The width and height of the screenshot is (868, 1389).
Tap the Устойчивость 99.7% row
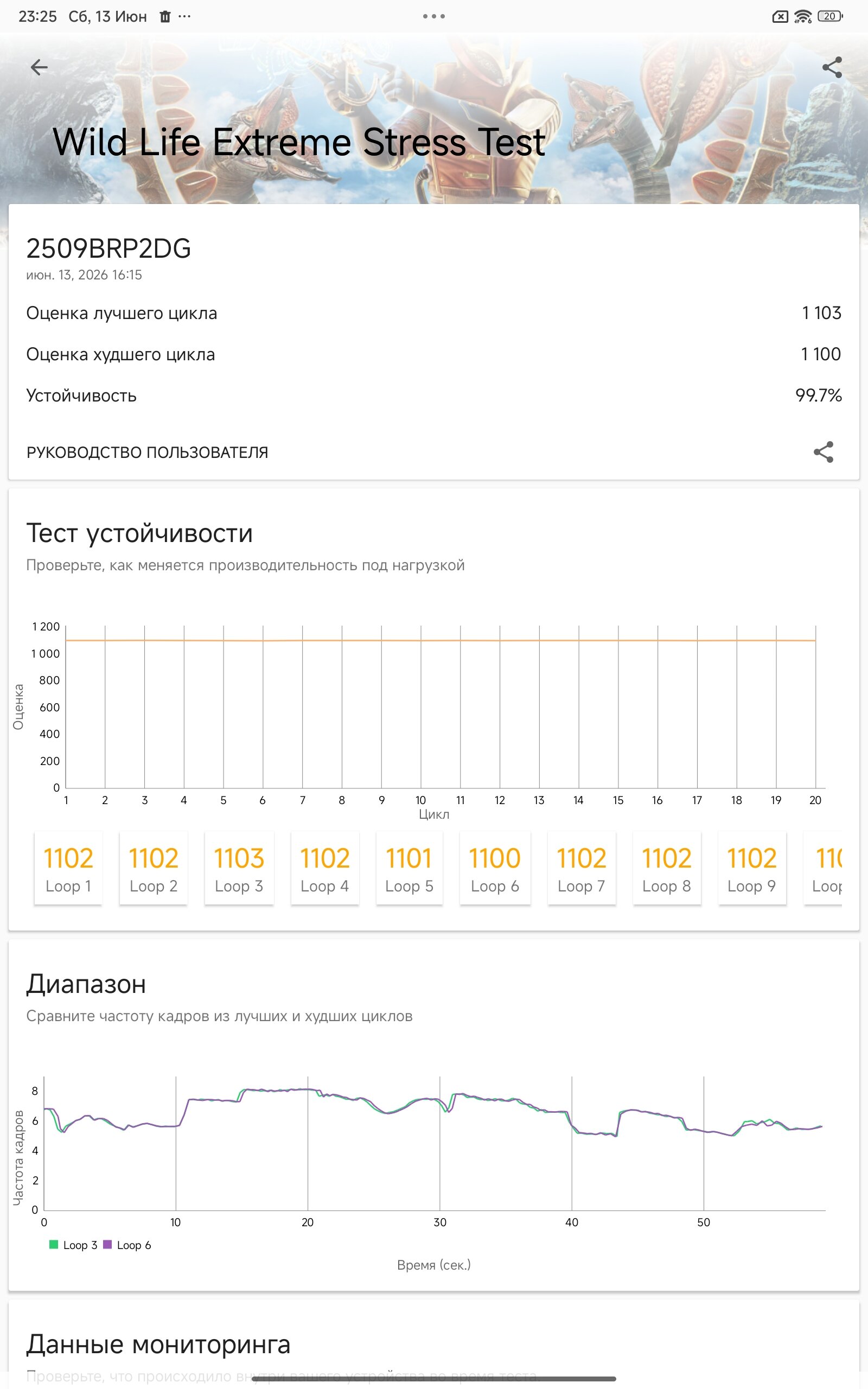tap(434, 396)
